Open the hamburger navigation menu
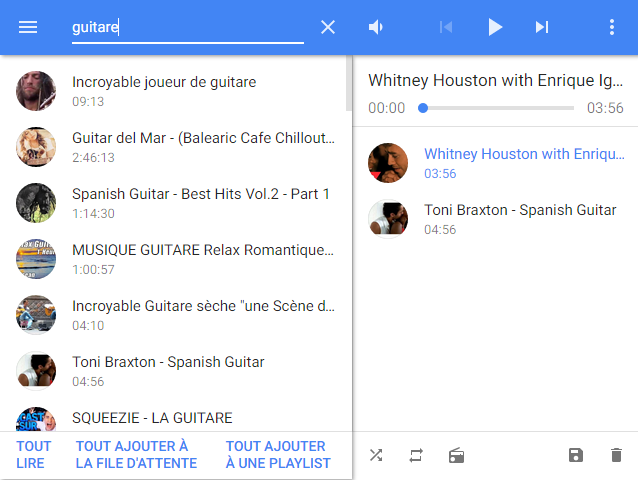 tap(28, 27)
